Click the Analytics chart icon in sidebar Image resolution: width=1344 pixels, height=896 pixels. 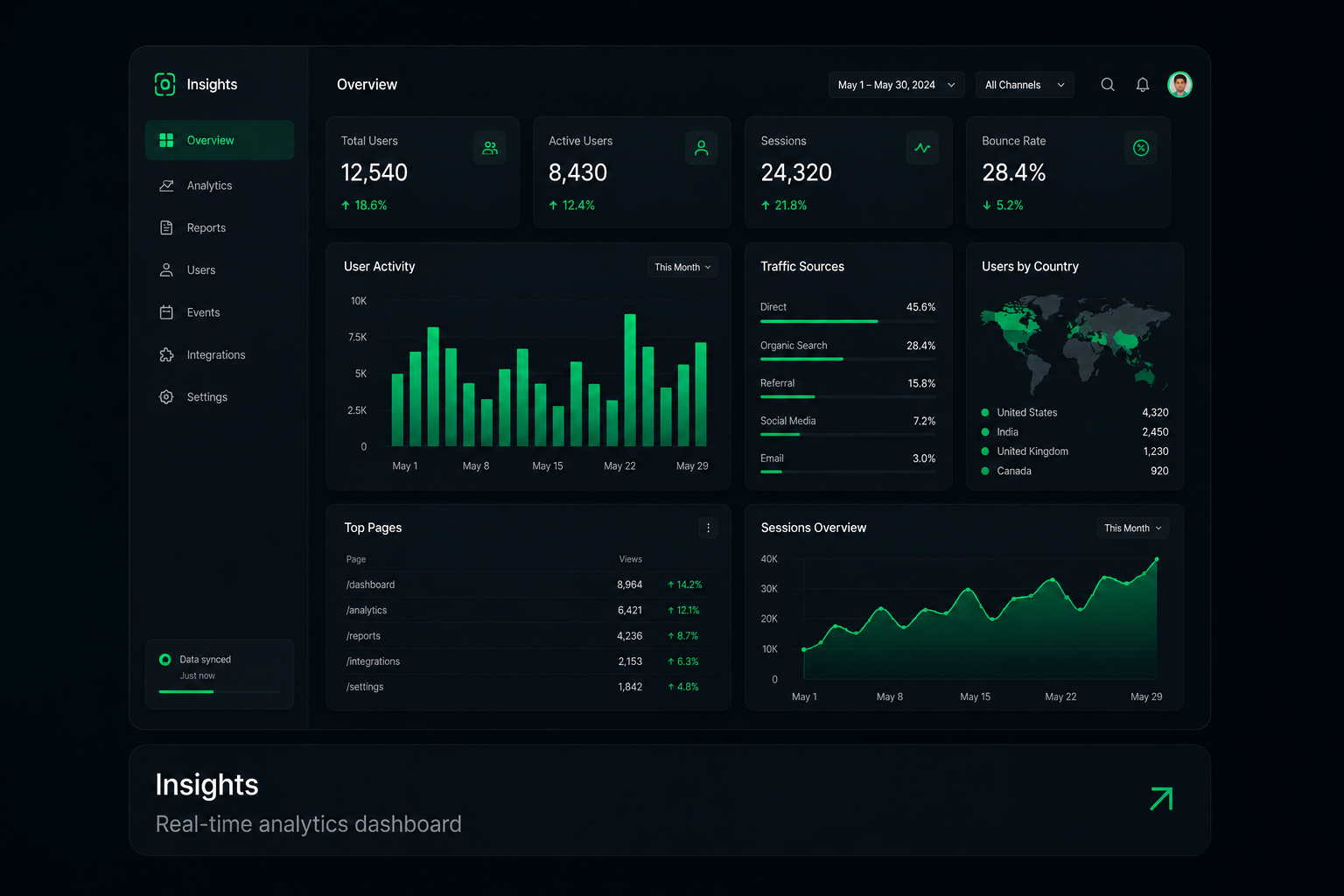point(166,185)
